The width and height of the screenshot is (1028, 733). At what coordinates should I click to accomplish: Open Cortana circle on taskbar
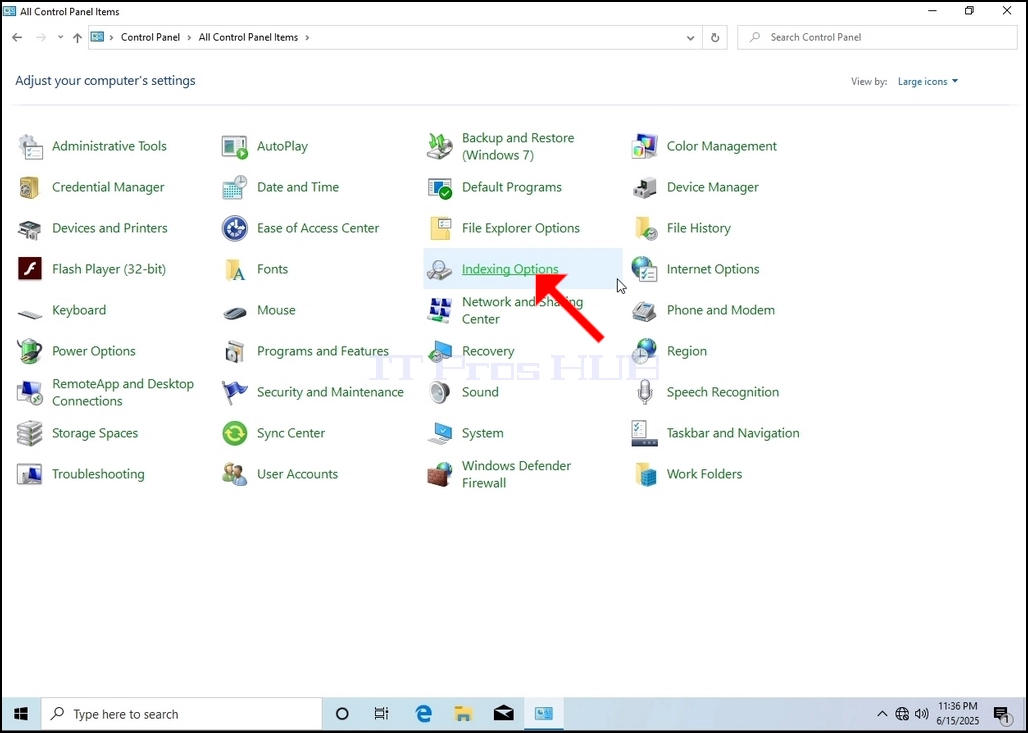click(x=342, y=714)
